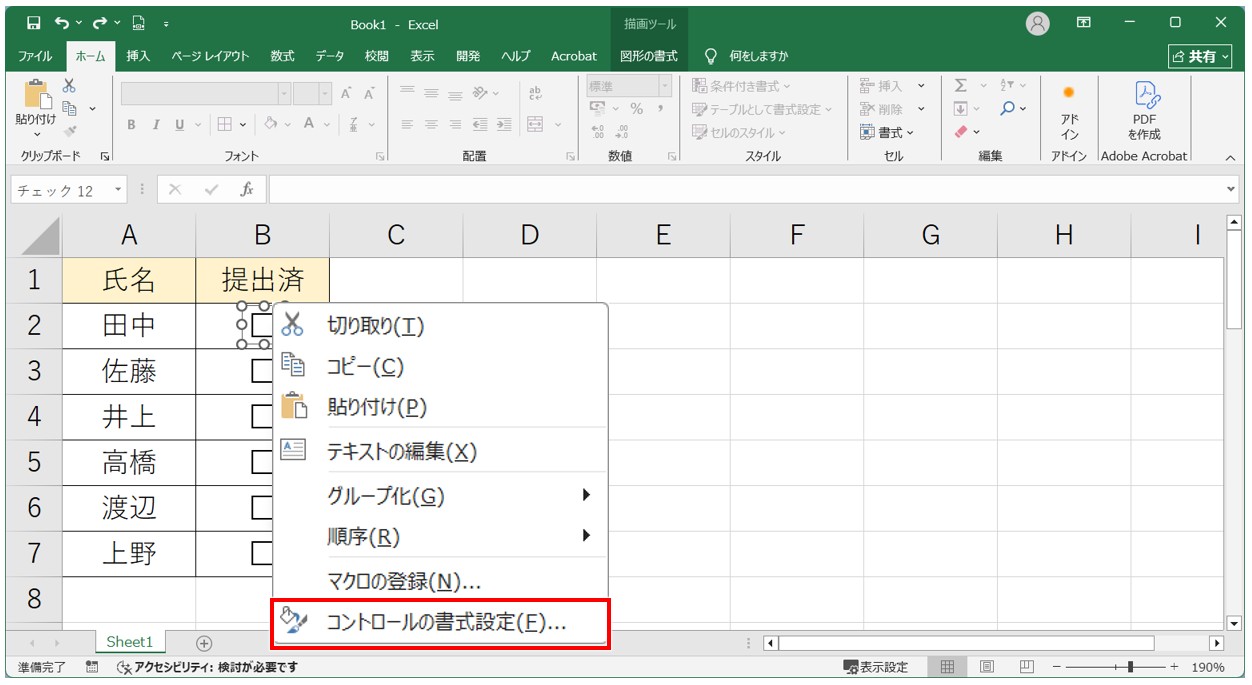
Task: Switch to the 数式 ribbon tab
Action: coord(282,56)
